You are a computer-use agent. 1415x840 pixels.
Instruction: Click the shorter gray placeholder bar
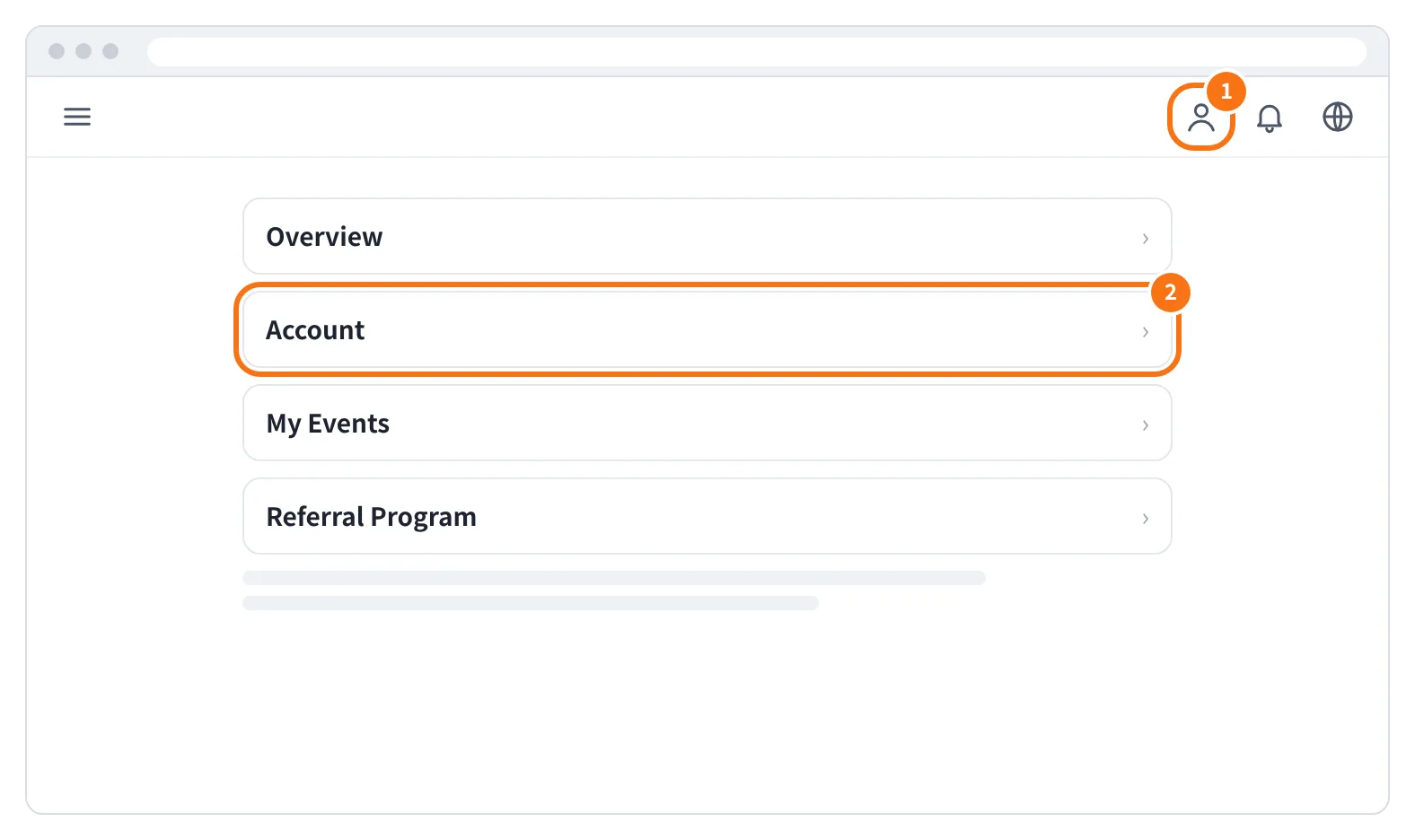tap(531, 603)
